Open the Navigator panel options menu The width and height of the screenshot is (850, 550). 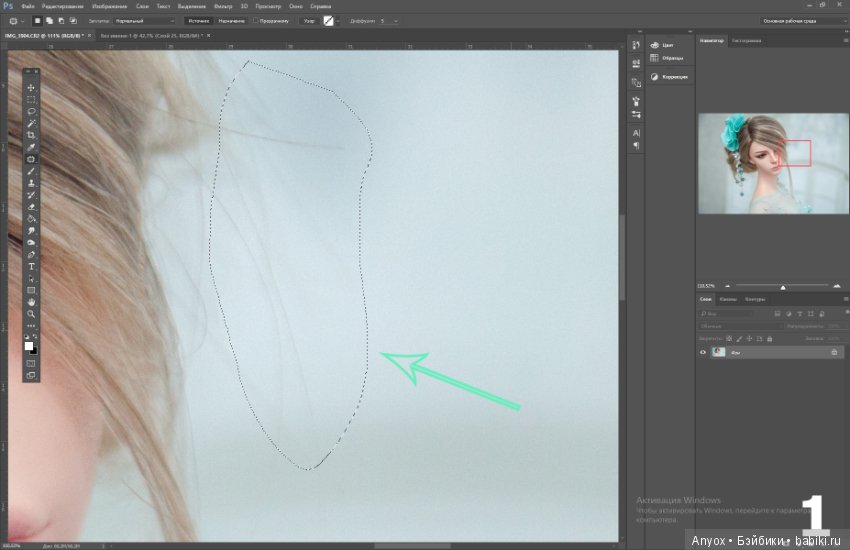coord(846,41)
